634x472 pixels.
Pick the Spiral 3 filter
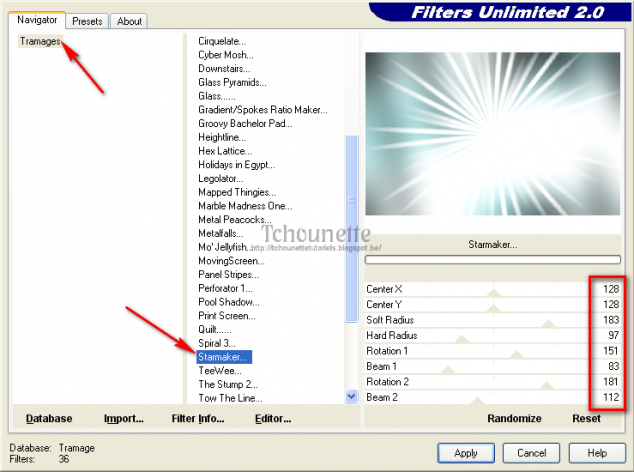point(219,343)
